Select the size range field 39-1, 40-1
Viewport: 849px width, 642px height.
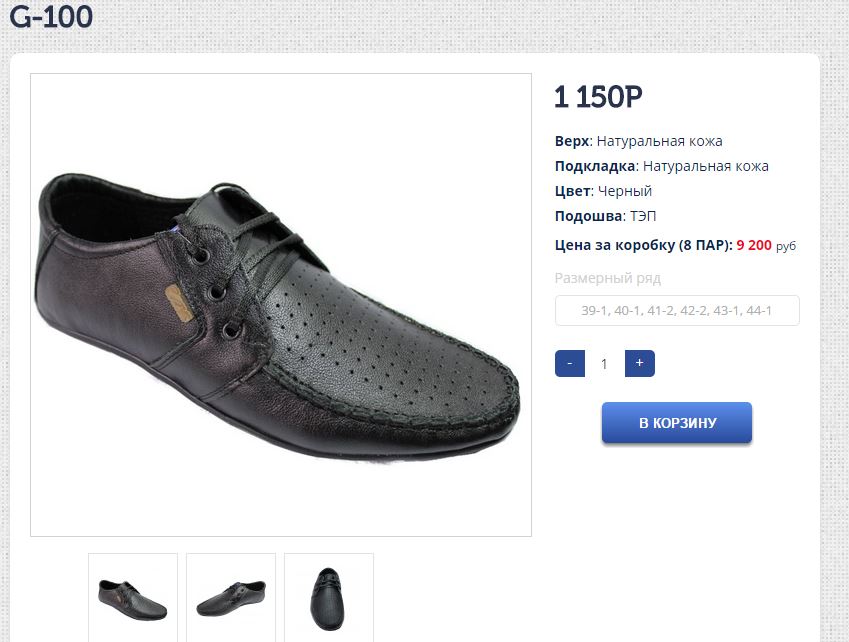(x=677, y=311)
